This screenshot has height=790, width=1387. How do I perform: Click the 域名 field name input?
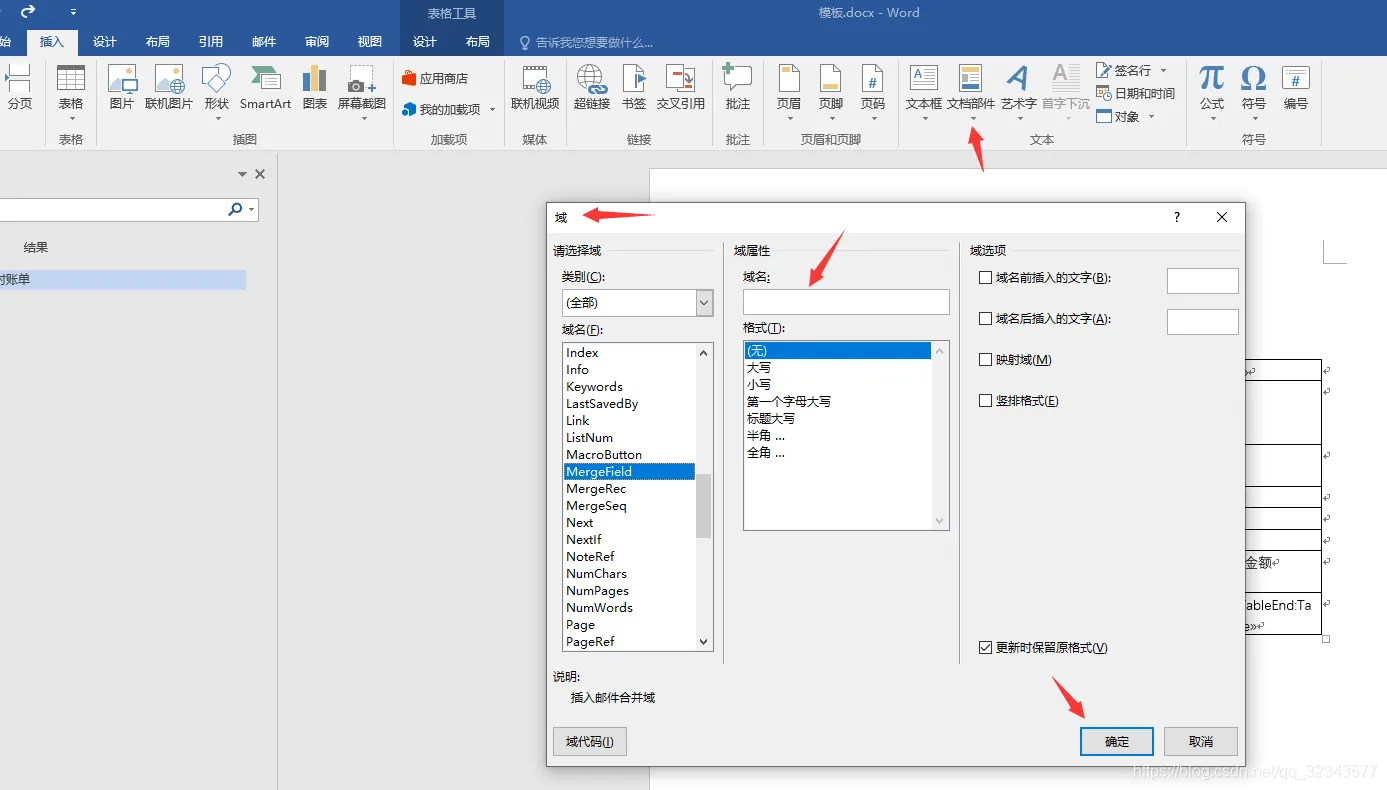click(846, 302)
